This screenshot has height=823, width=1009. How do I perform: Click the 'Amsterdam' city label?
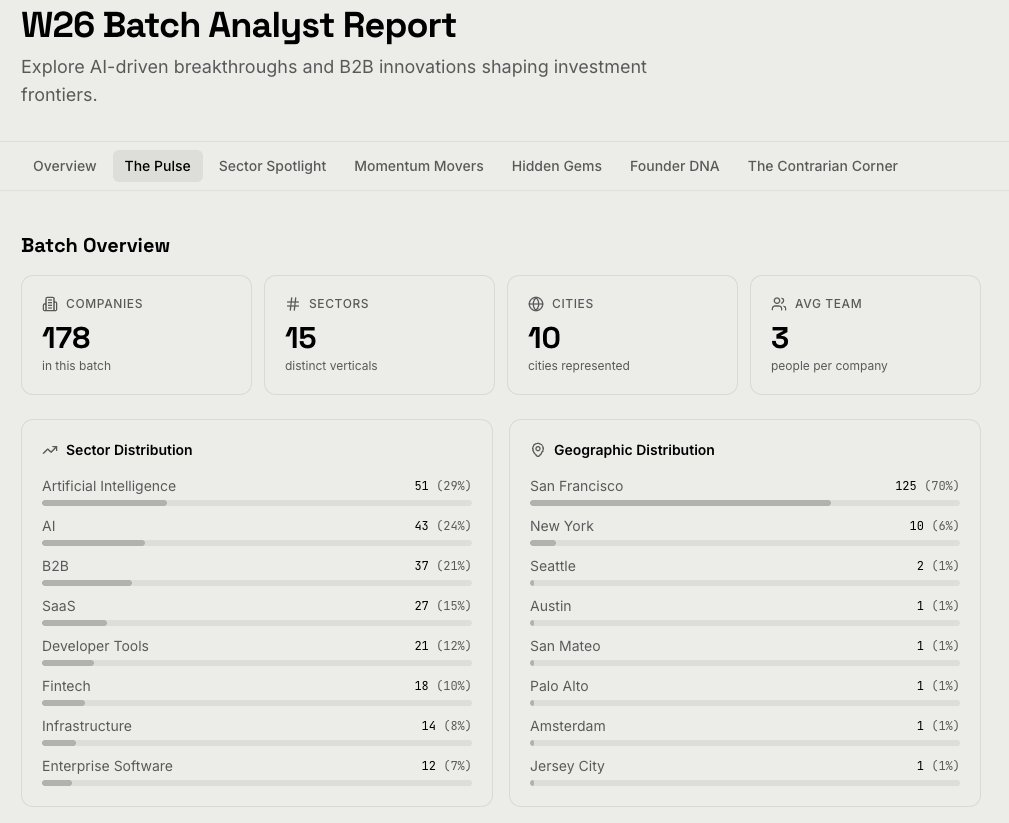568,725
